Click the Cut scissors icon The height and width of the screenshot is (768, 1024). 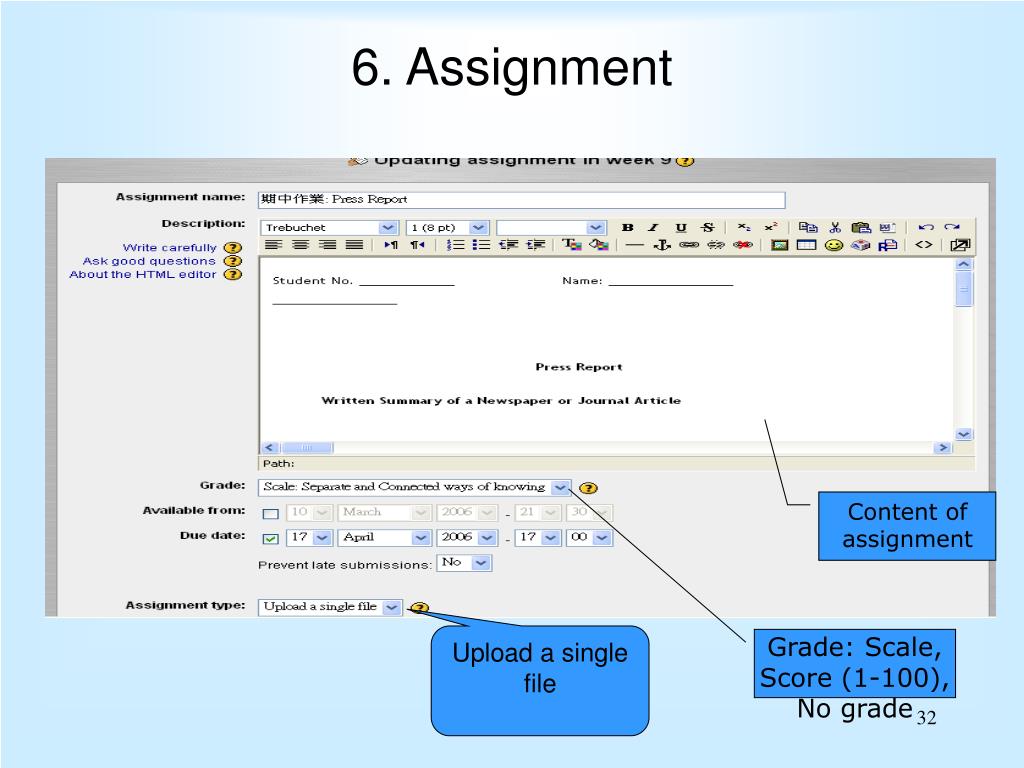tap(835, 227)
